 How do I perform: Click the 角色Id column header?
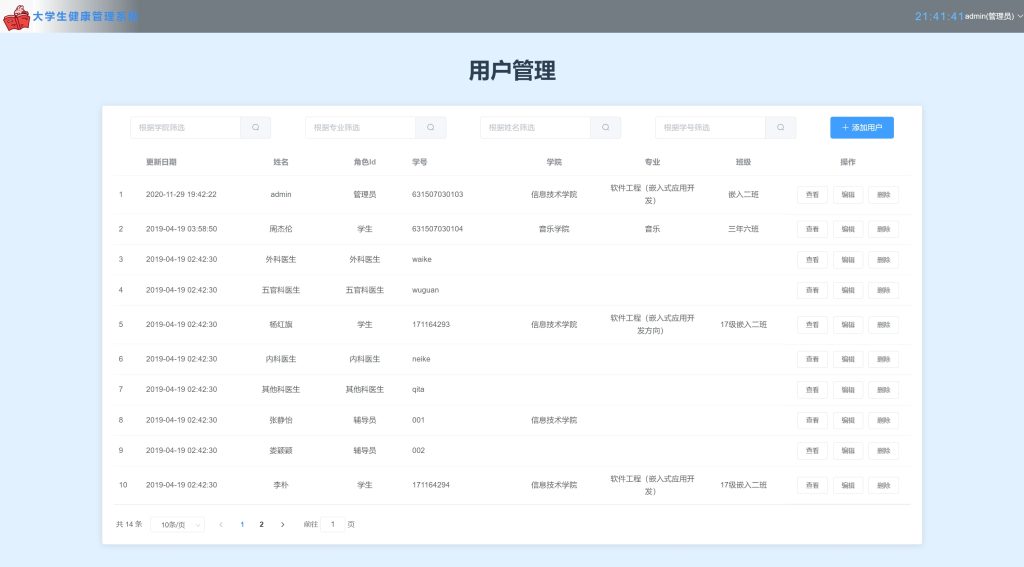364,162
